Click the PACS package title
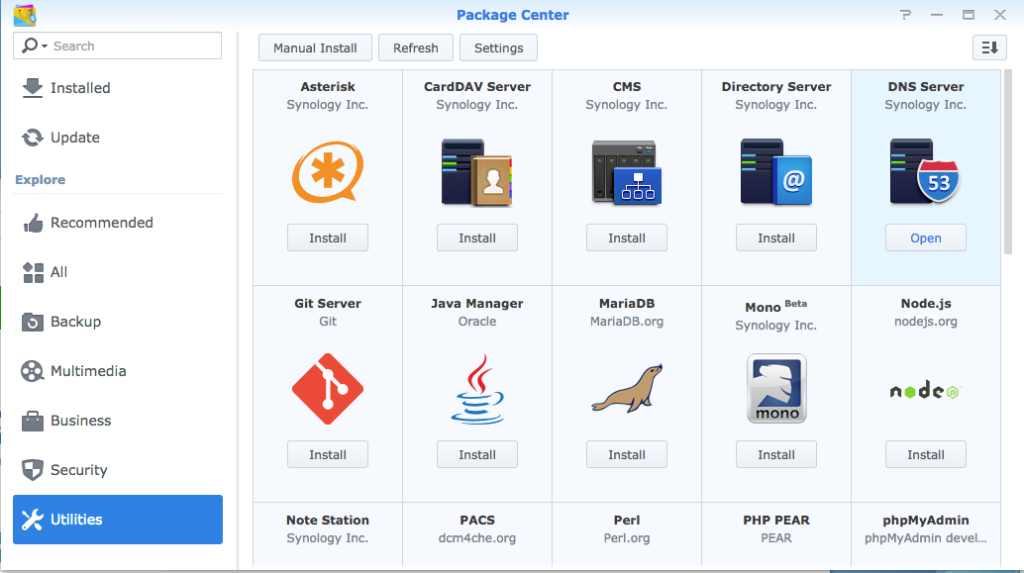1024x573 pixels. pyautogui.click(x=477, y=520)
